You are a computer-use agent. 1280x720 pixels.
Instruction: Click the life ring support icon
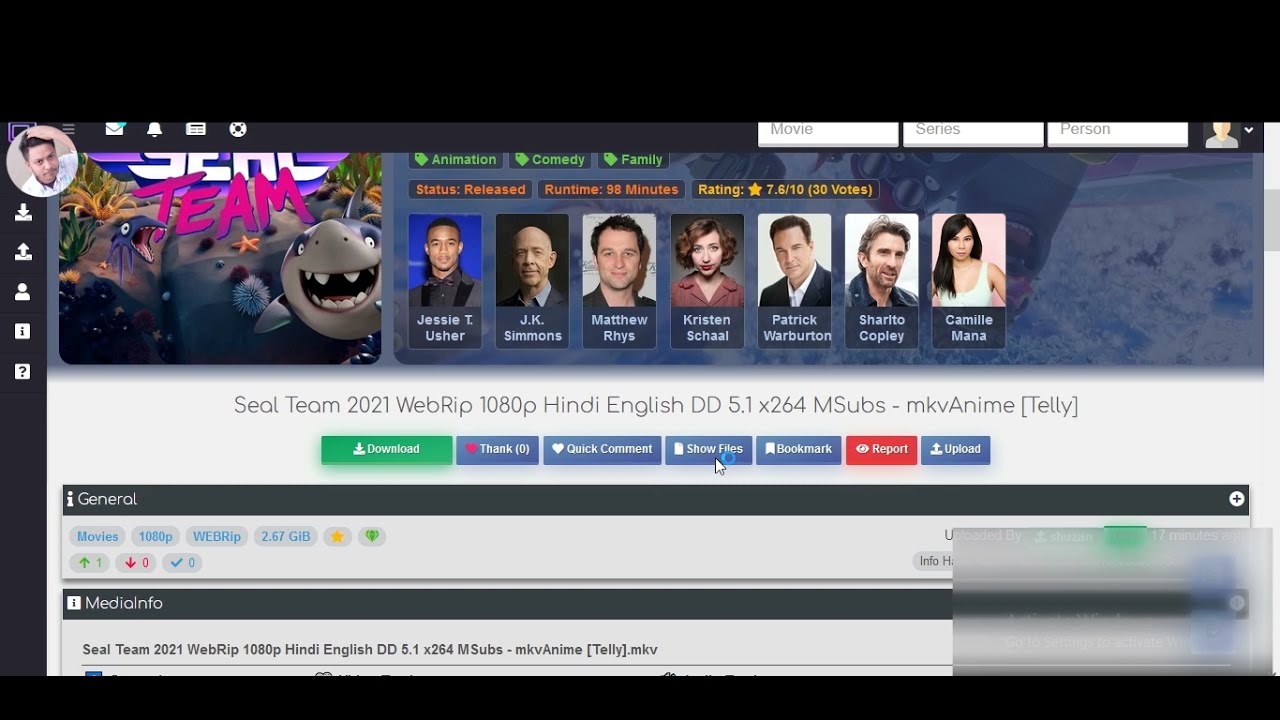238,129
